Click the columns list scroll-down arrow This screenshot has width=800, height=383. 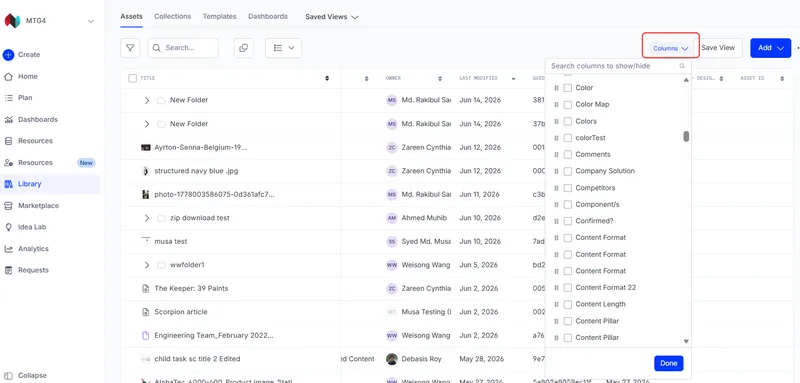point(686,341)
